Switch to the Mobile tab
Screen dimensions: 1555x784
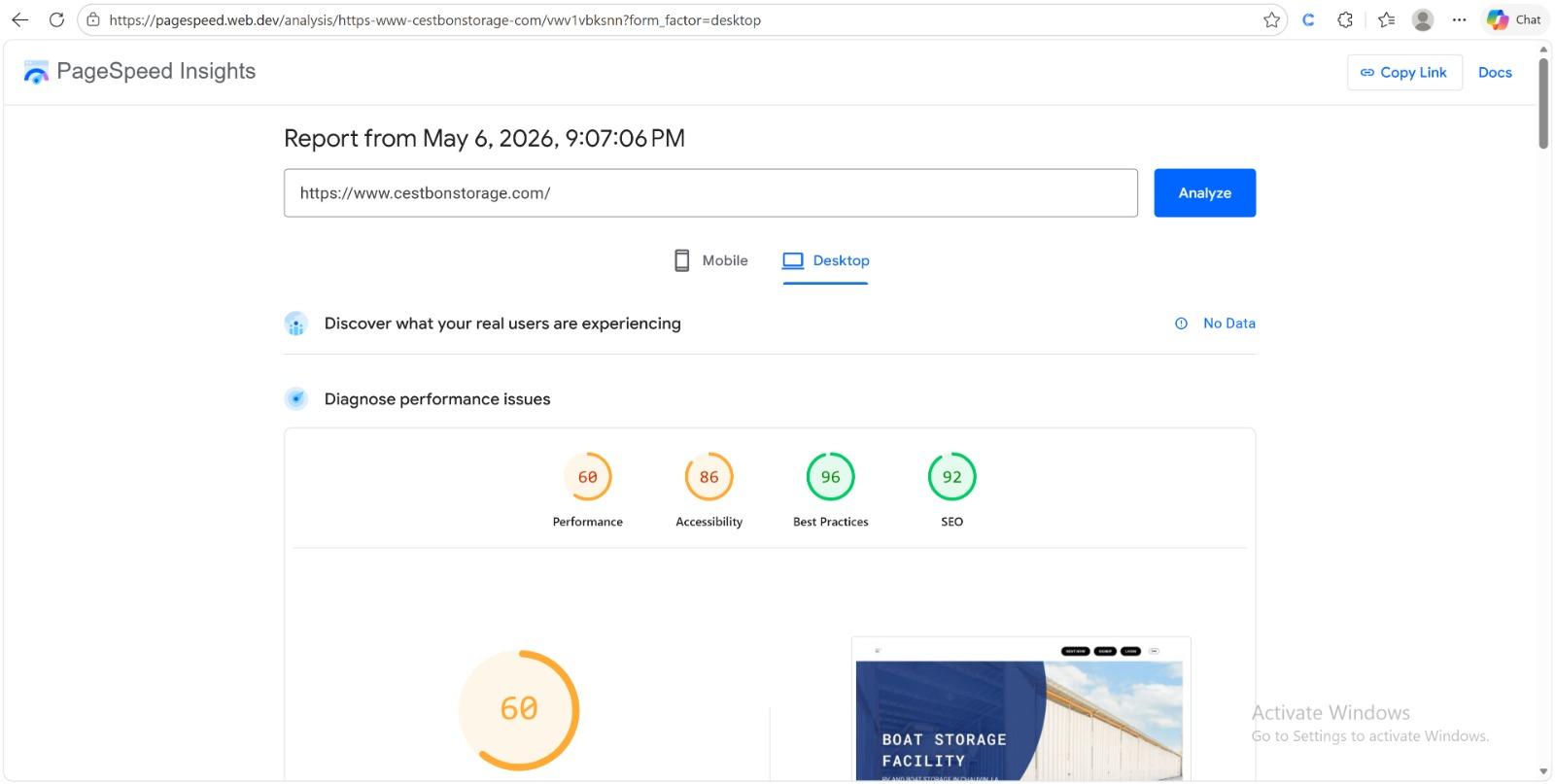pyautogui.click(x=711, y=260)
